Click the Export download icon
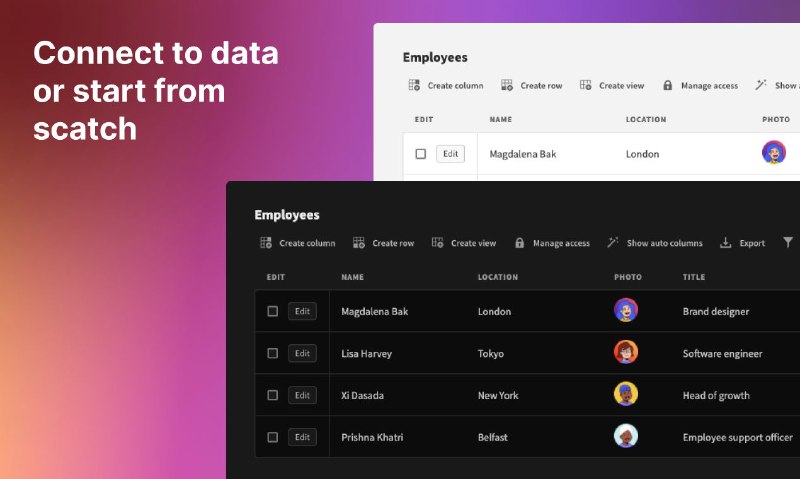 click(x=725, y=243)
